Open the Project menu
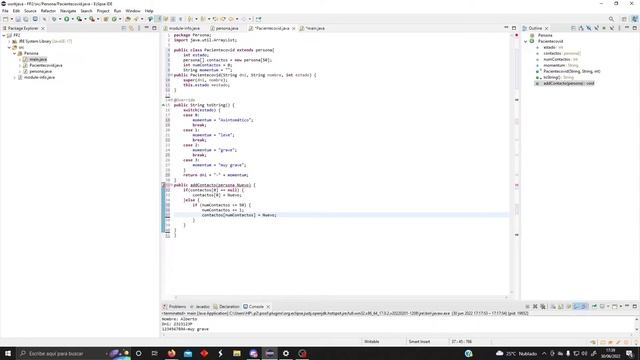 click(x=103, y=11)
